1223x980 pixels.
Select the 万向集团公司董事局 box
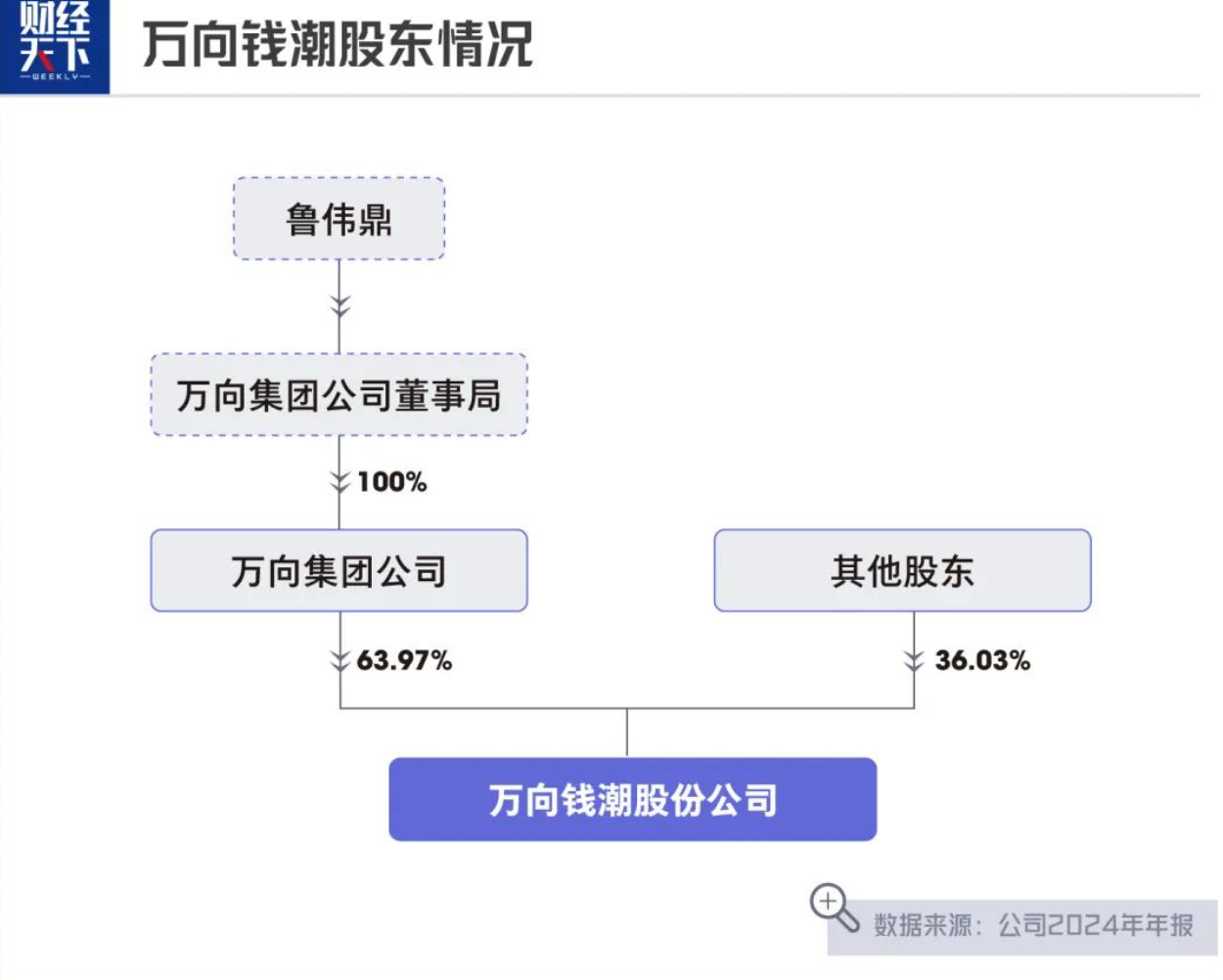point(339,395)
